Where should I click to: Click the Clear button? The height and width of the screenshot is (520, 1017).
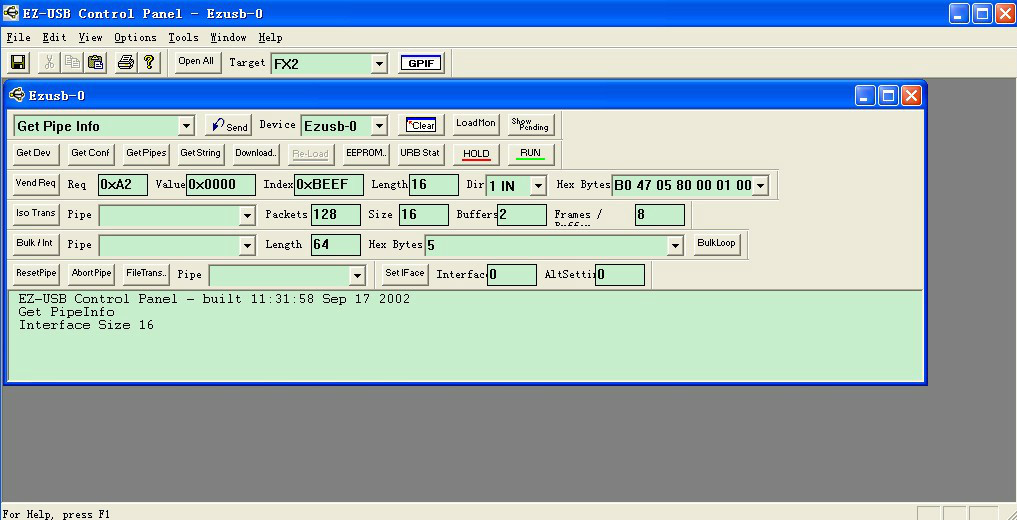tap(421, 125)
